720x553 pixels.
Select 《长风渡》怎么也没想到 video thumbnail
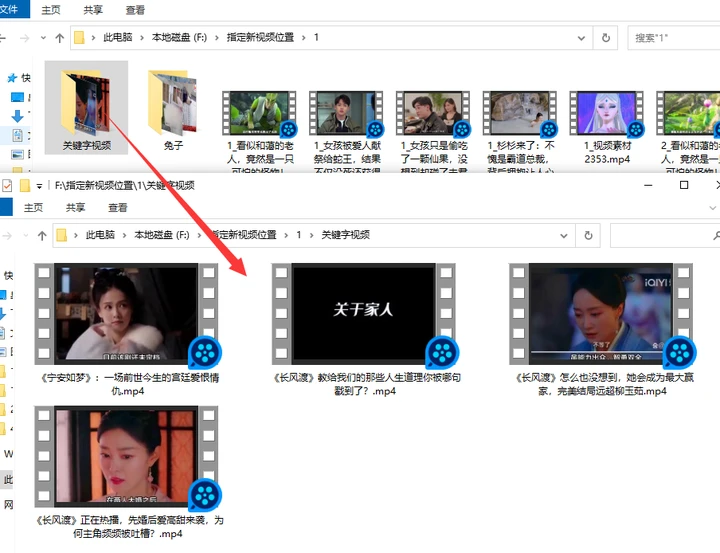coord(602,315)
